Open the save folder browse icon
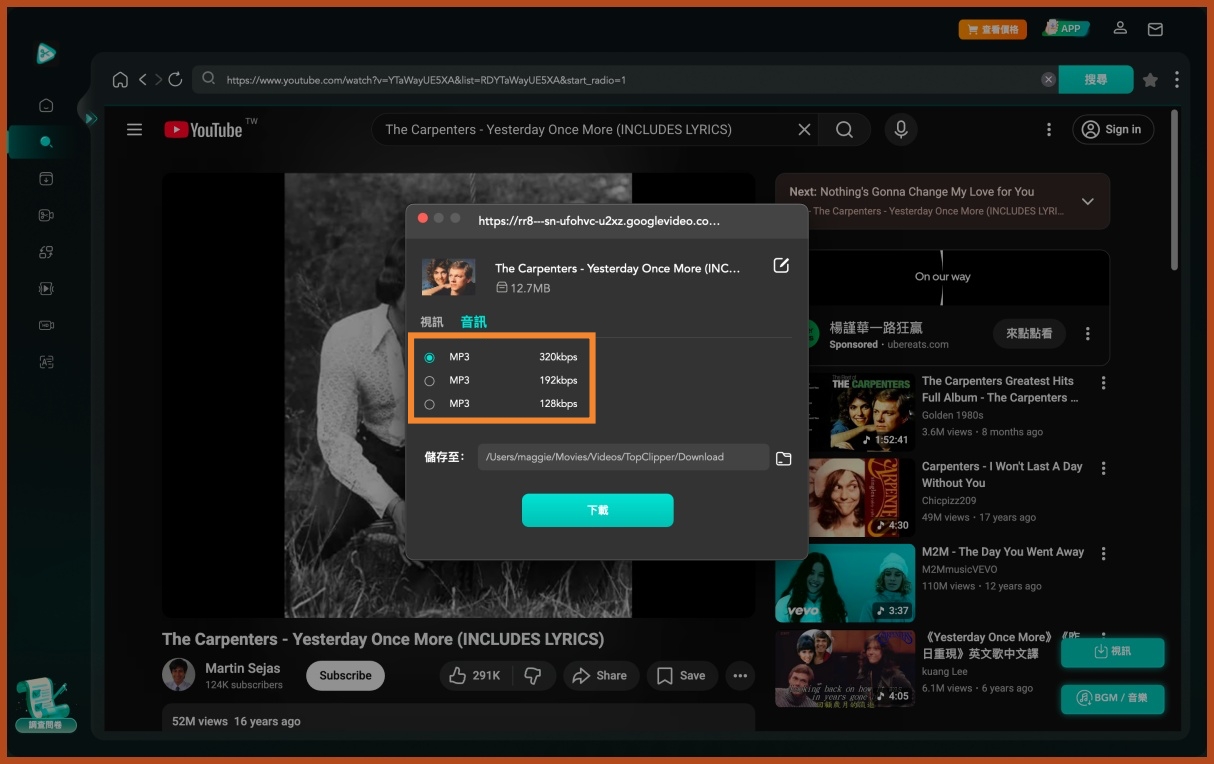The width and height of the screenshot is (1214, 764). tap(783, 458)
